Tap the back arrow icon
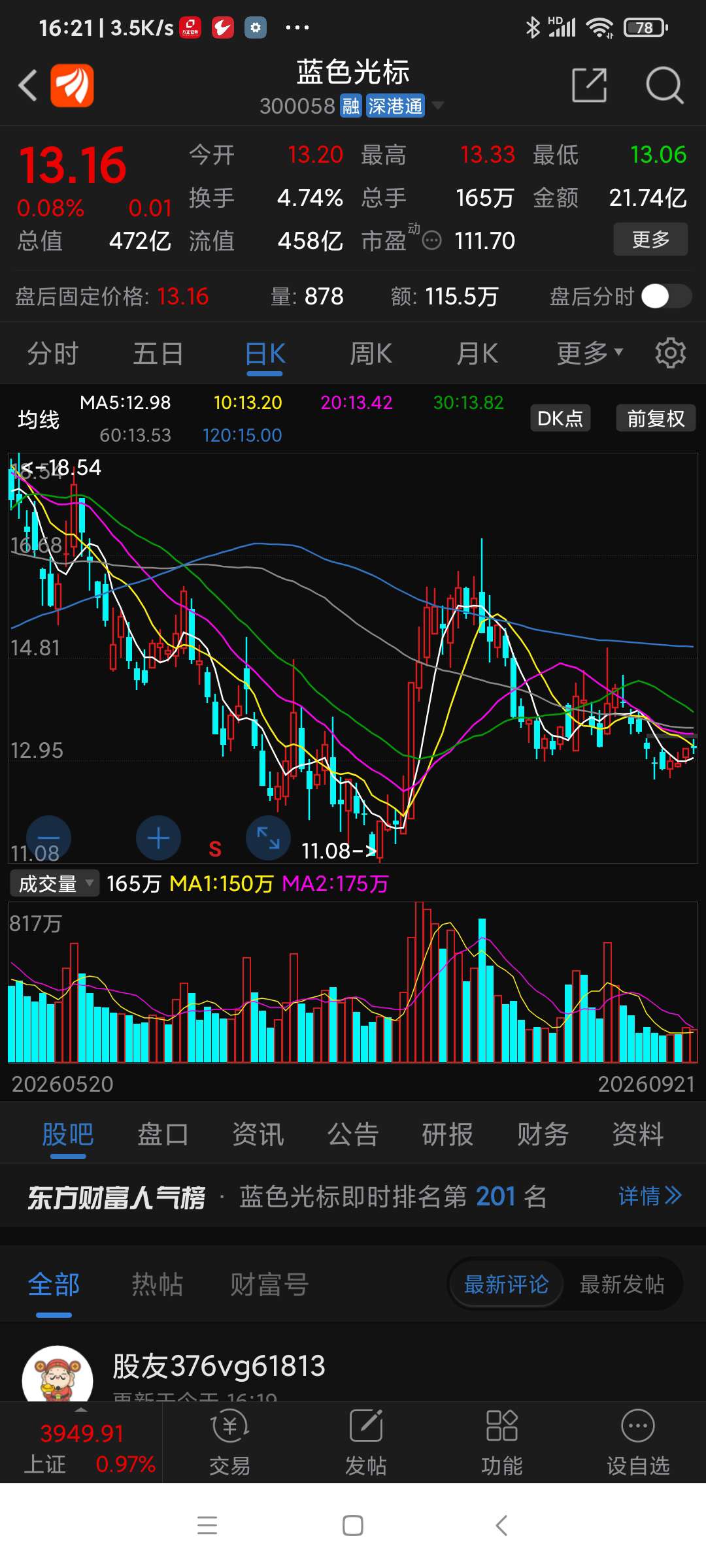Image resolution: width=706 pixels, height=1568 pixels. coord(27,86)
